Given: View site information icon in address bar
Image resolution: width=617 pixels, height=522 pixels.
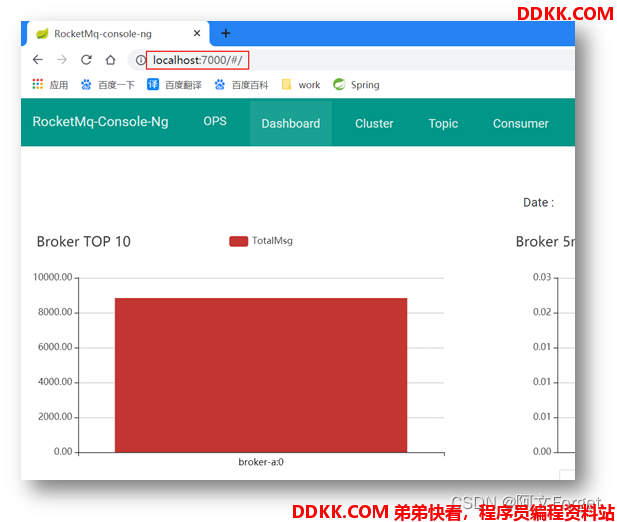Looking at the screenshot, I should [140, 60].
